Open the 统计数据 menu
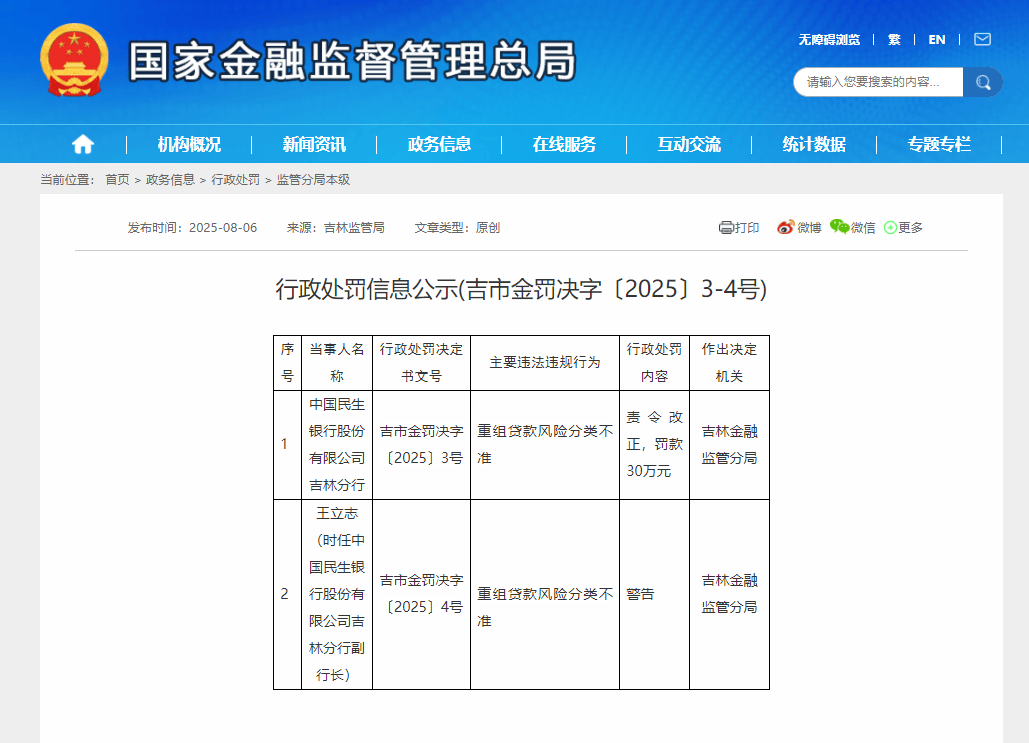This screenshot has width=1029, height=743. click(x=814, y=144)
